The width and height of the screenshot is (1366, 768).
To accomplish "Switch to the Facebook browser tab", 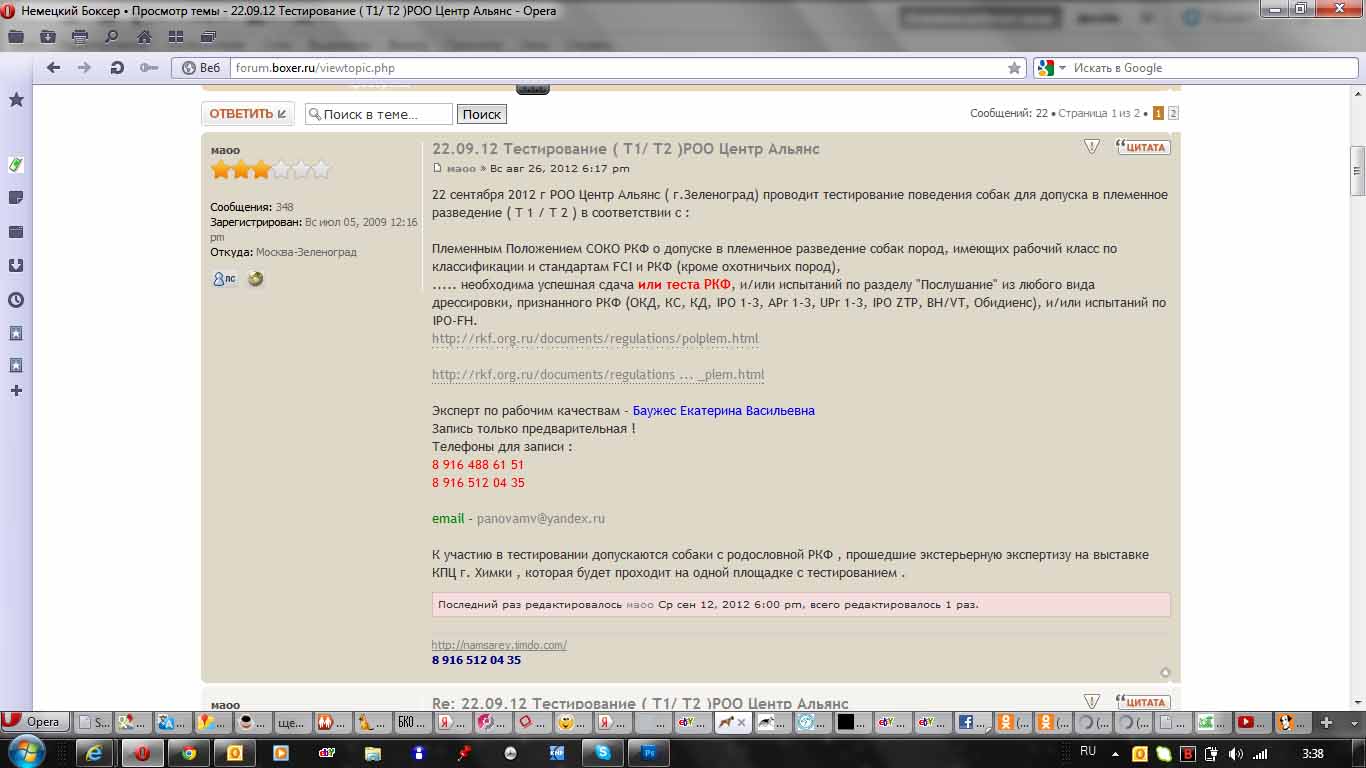I will click(967, 722).
